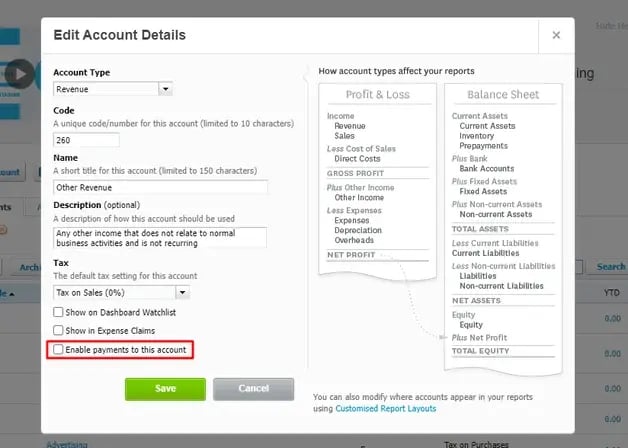The image size is (628, 448).
Task: Click 'NET ASSETS' in Balance Sheet
Action: (476, 301)
